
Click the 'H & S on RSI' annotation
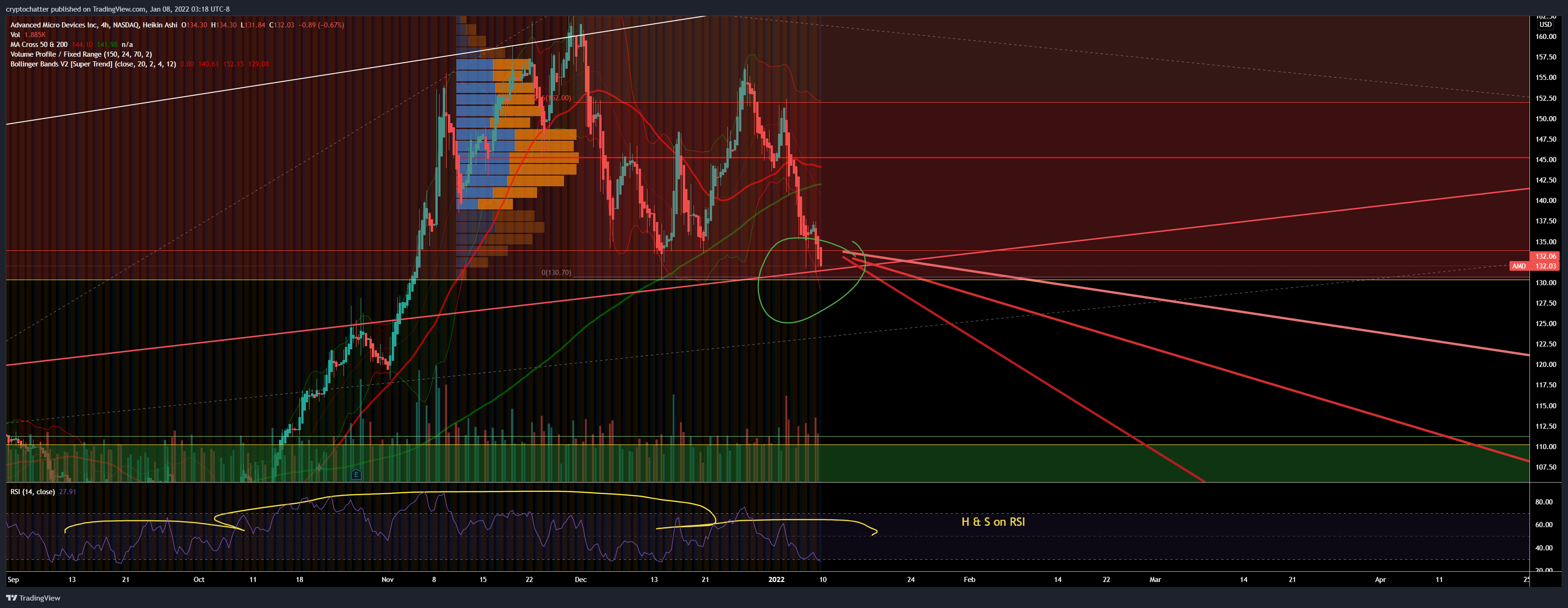(993, 522)
